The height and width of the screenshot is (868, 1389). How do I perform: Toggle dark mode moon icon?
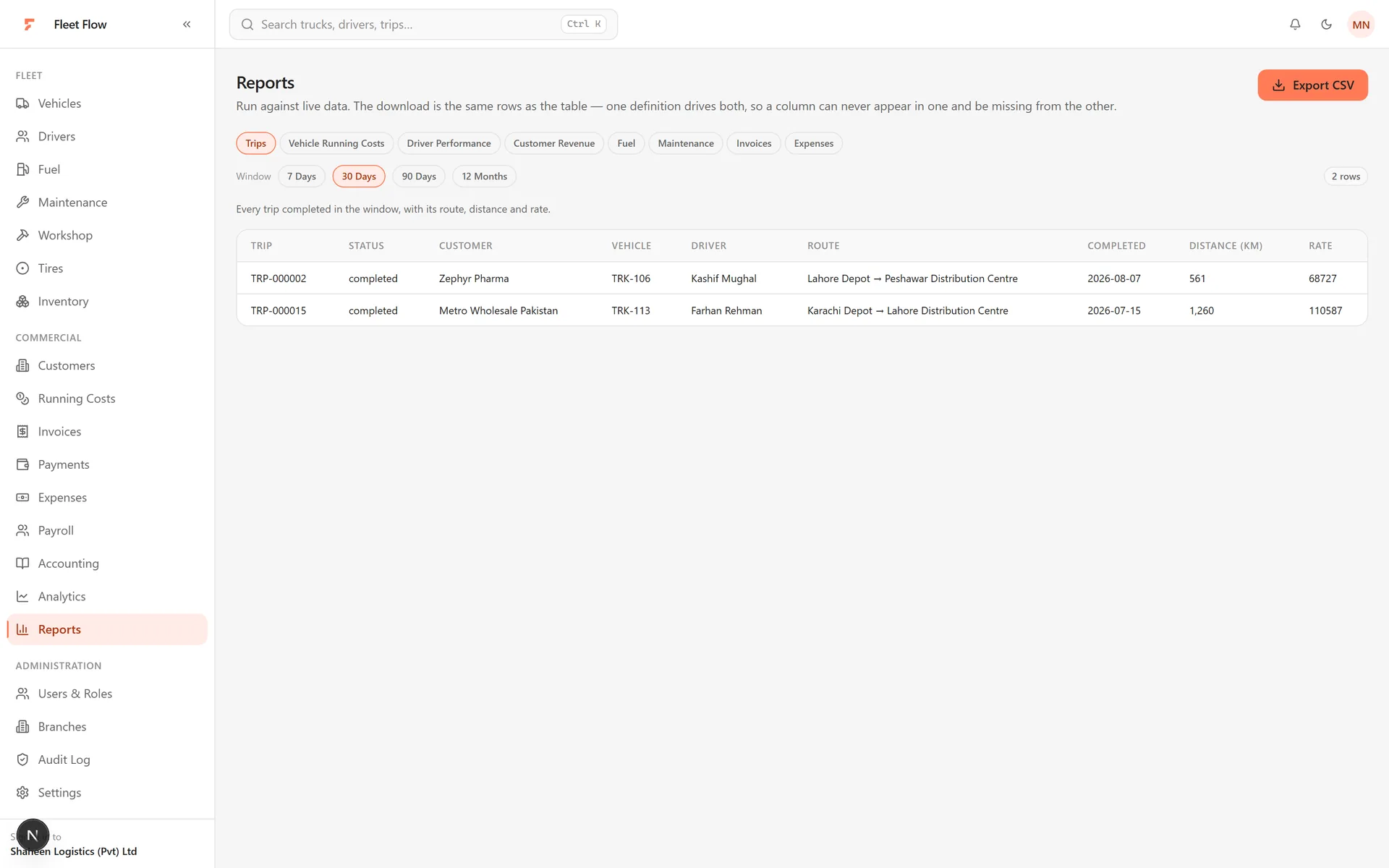click(1326, 25)
